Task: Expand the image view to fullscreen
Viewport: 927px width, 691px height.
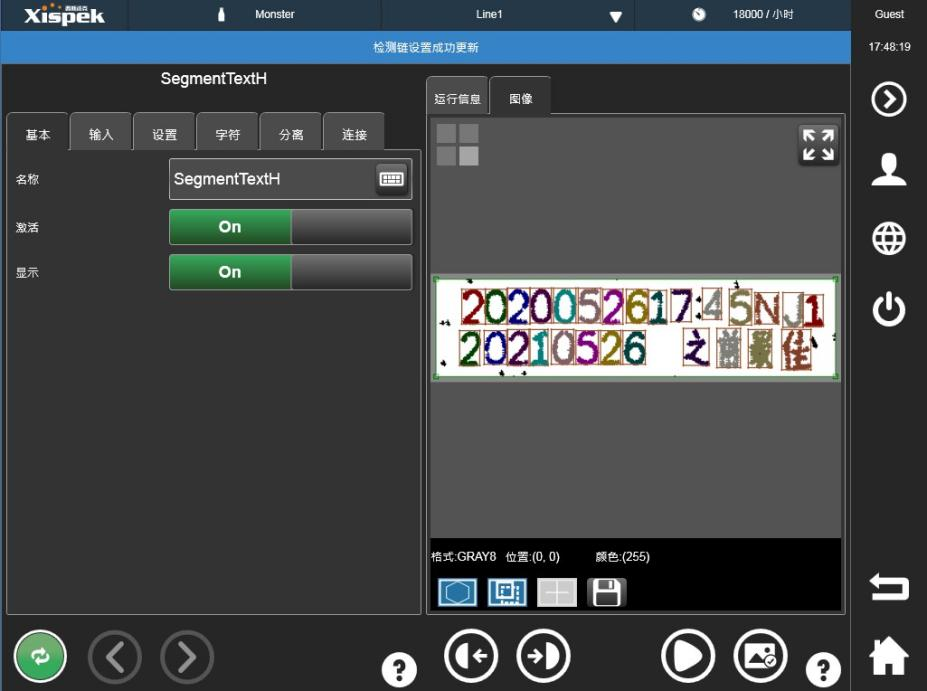Action: click(818, 145)
